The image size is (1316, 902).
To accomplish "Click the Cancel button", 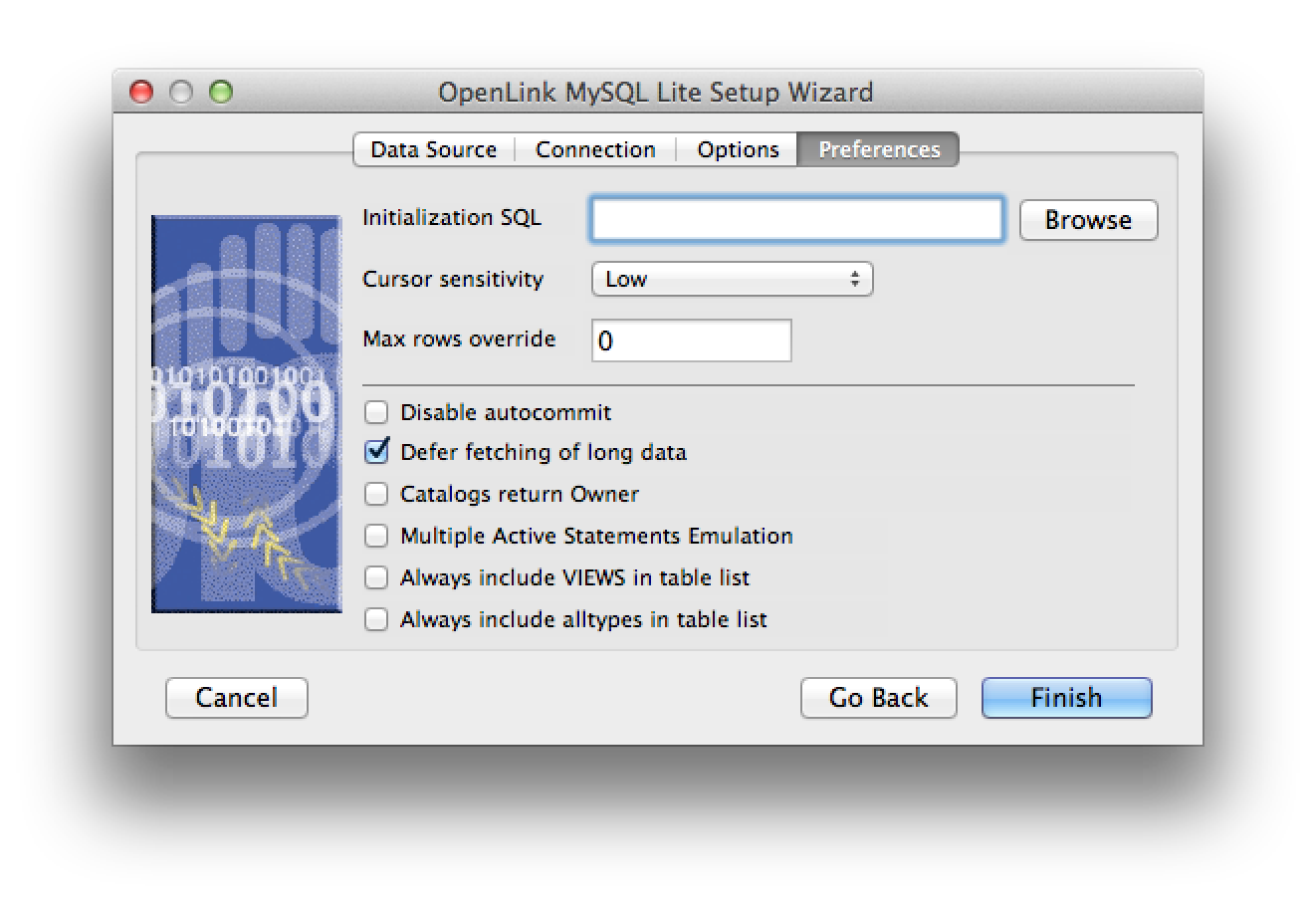I will (x=237, y=698).
